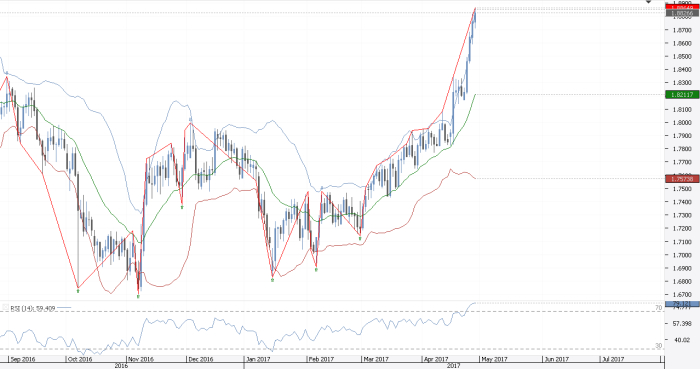The height and width of the screenshot is (369, 700).
Task: Click the 30 oversold level label in the RSI panel
Action: coord(658,346)
